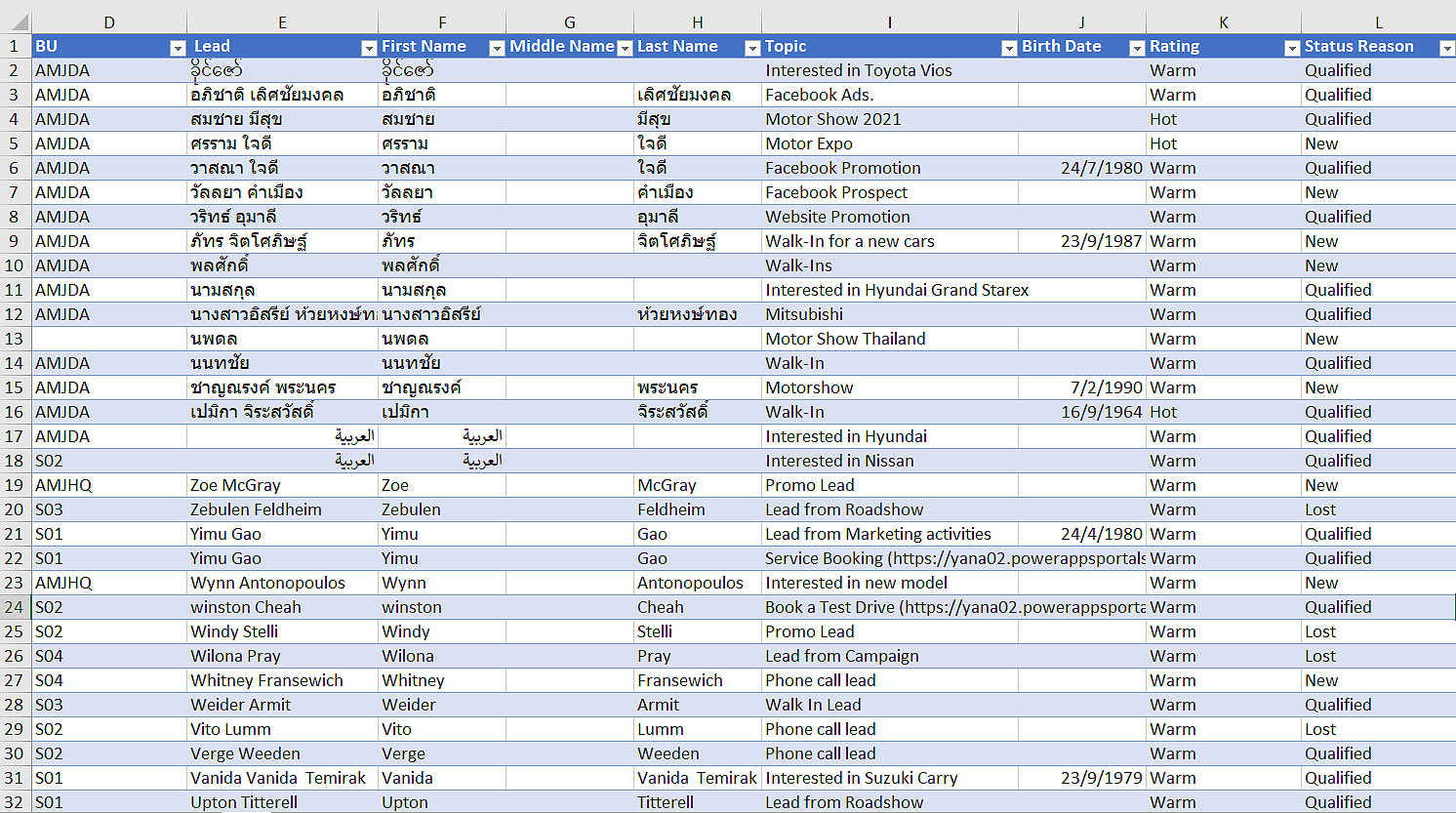1456x813 pixels.
Task: Open the Lead column filter dropdown
Action: [x=369, y=48]
